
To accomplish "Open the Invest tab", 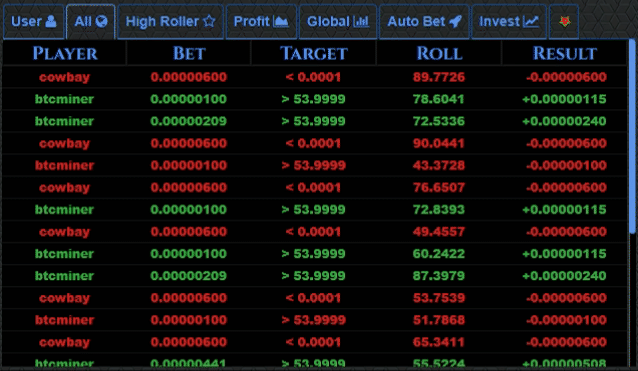I will click(509, 22).
